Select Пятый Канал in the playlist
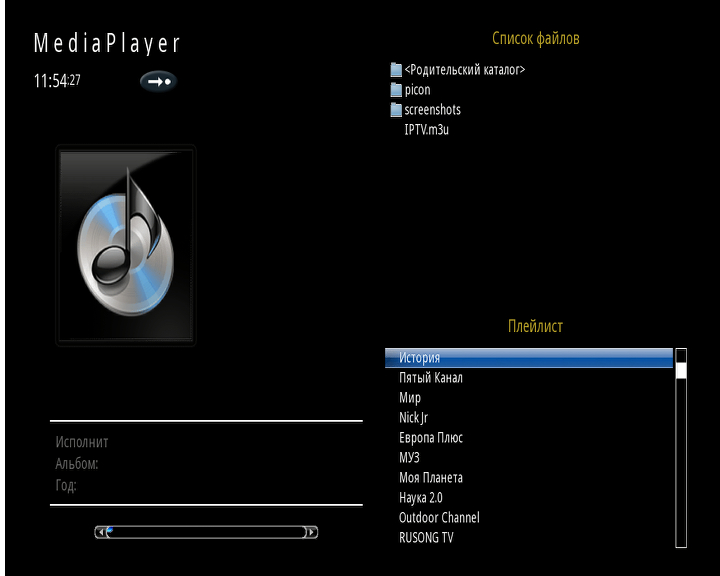Image resolution: width=720 pixels, height=576 pixels. [x=431, y=378]
